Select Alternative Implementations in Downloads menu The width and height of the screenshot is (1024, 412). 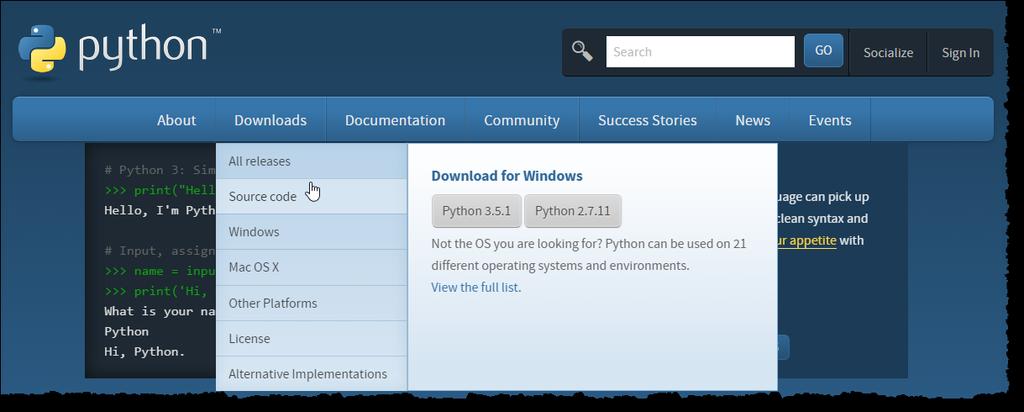coord(312,373)
